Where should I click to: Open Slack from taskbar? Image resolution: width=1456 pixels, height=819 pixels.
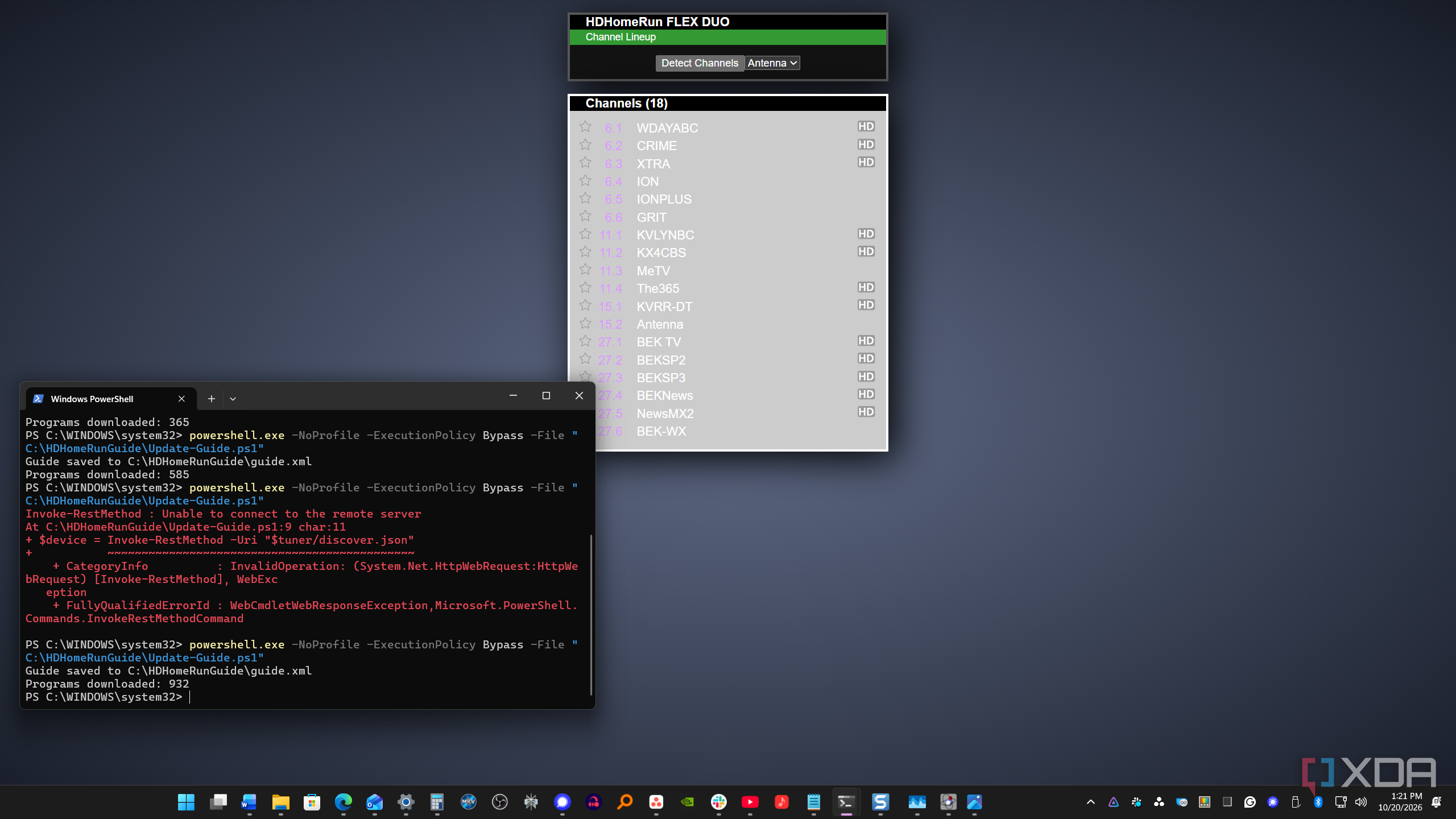718,802
